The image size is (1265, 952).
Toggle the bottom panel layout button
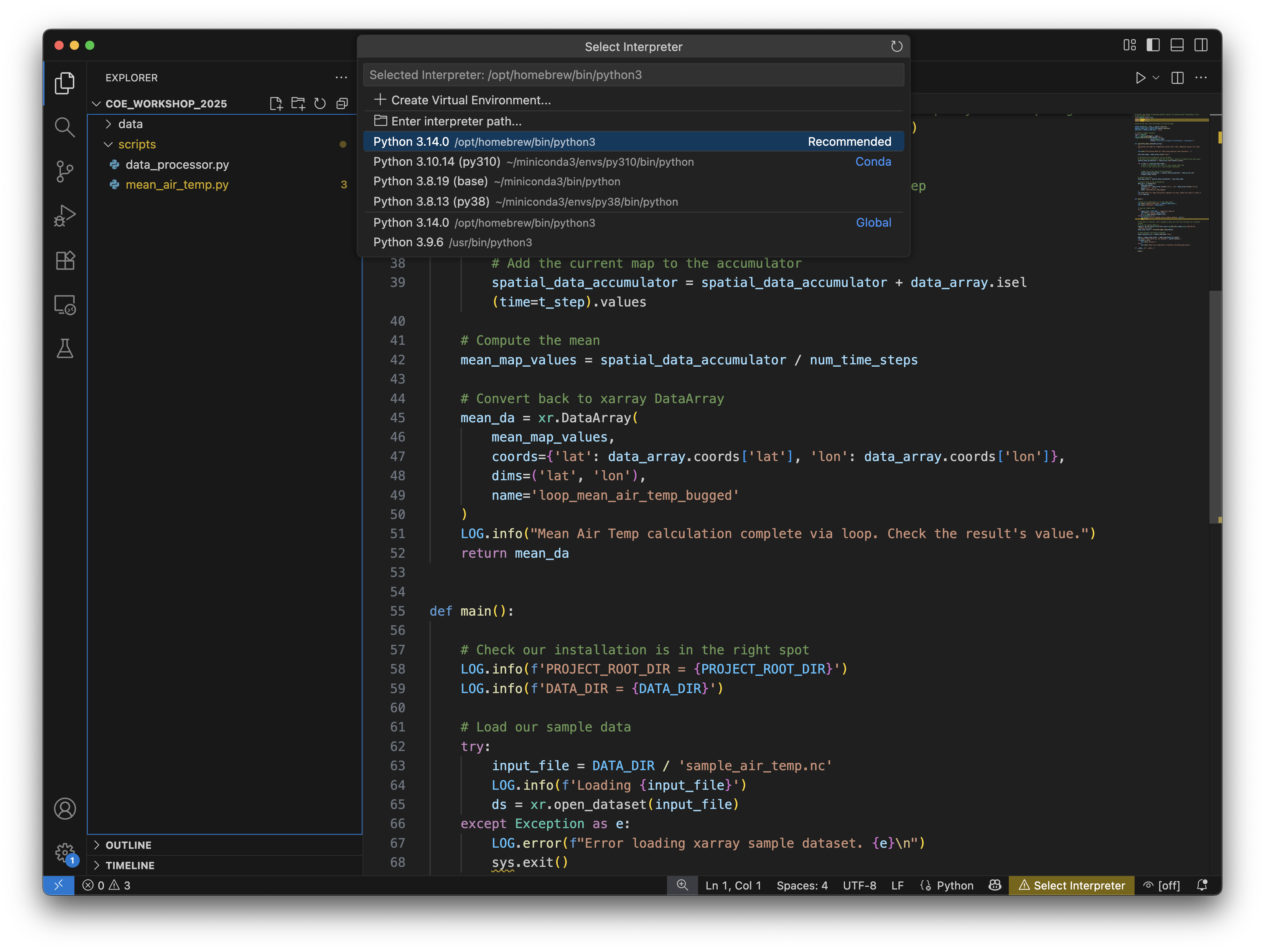click(1177, 45)
